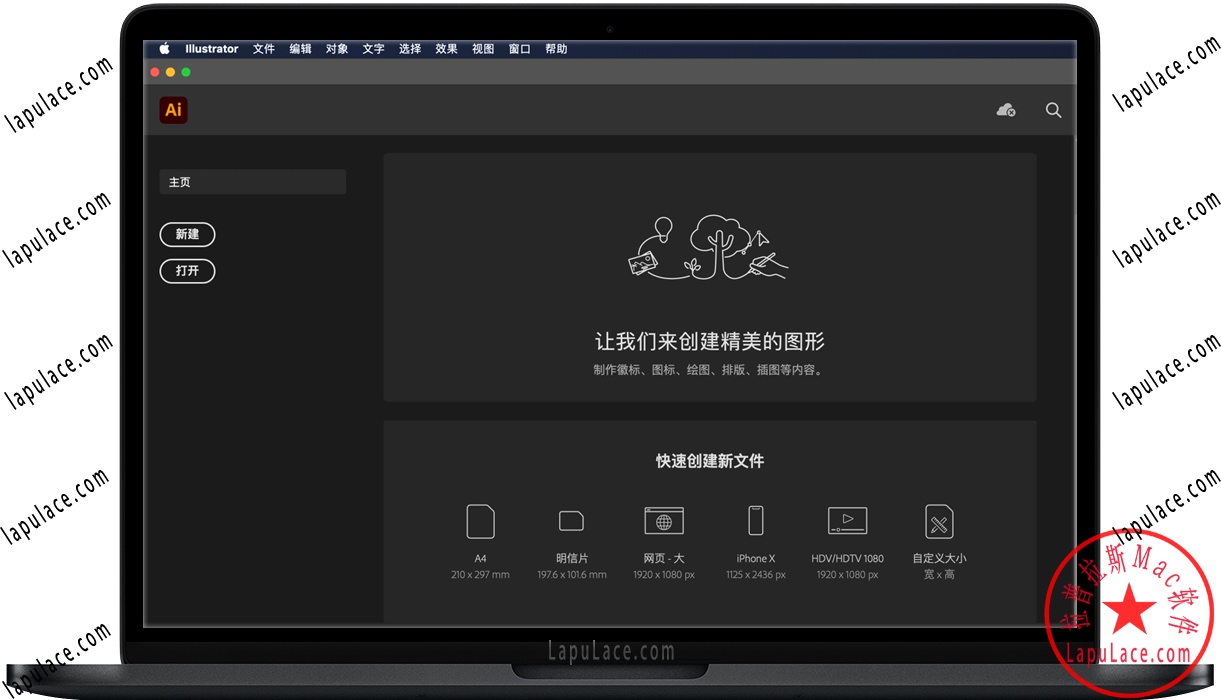1221x700 pixels.
Task: Open the cloud sync status icon
Action: 1006,110
